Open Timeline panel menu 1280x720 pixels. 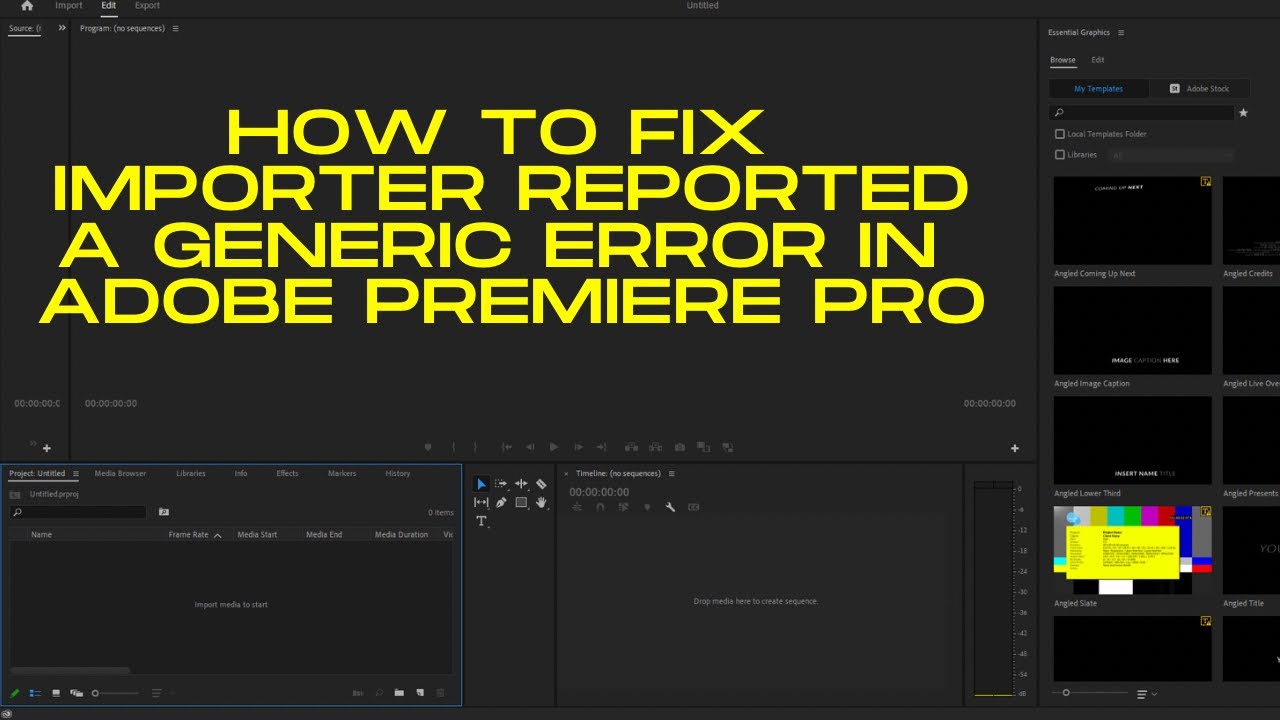[671, 473]
